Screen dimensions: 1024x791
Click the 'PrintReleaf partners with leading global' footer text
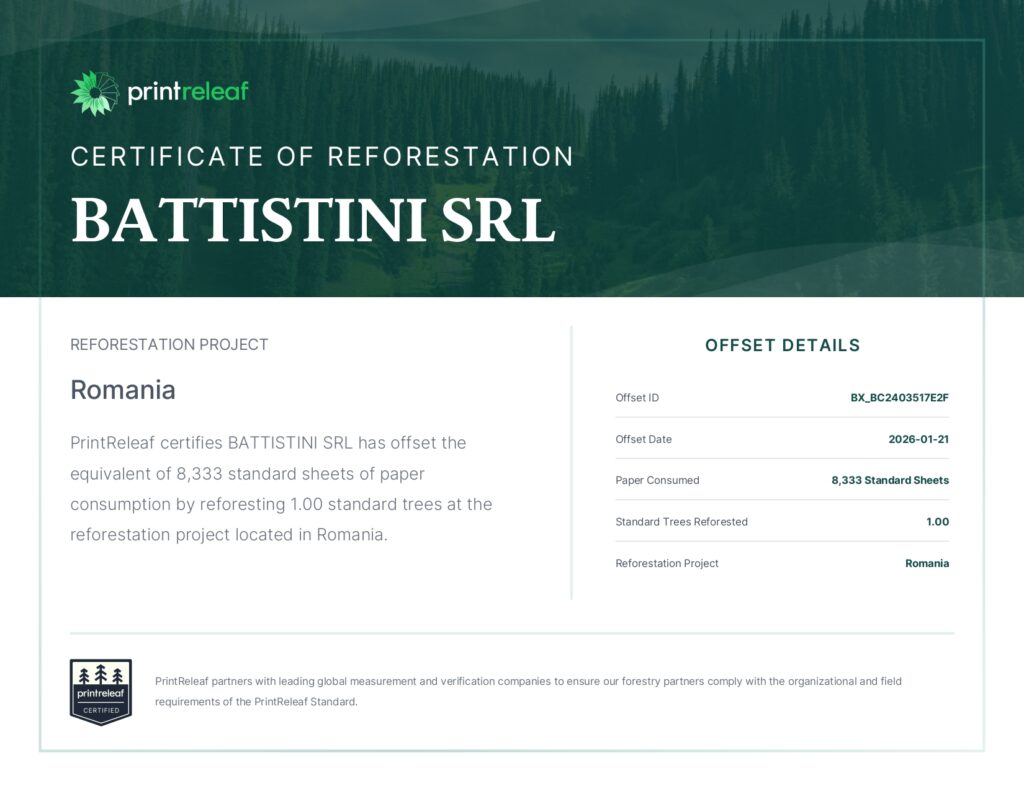(x=528, y=681)
